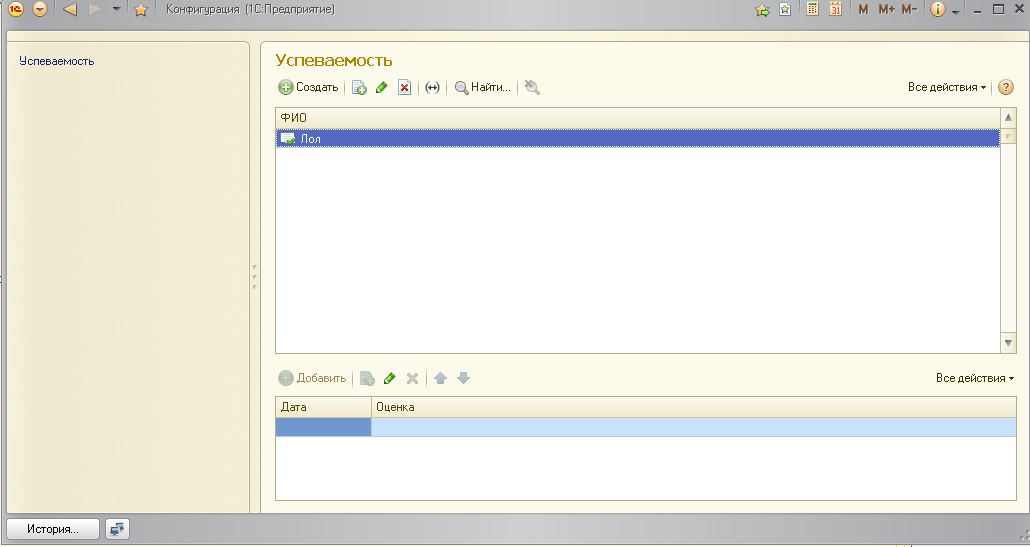Click the Добавить button
The width and height of the screenshot is (1030, 547).
(312, 378)
